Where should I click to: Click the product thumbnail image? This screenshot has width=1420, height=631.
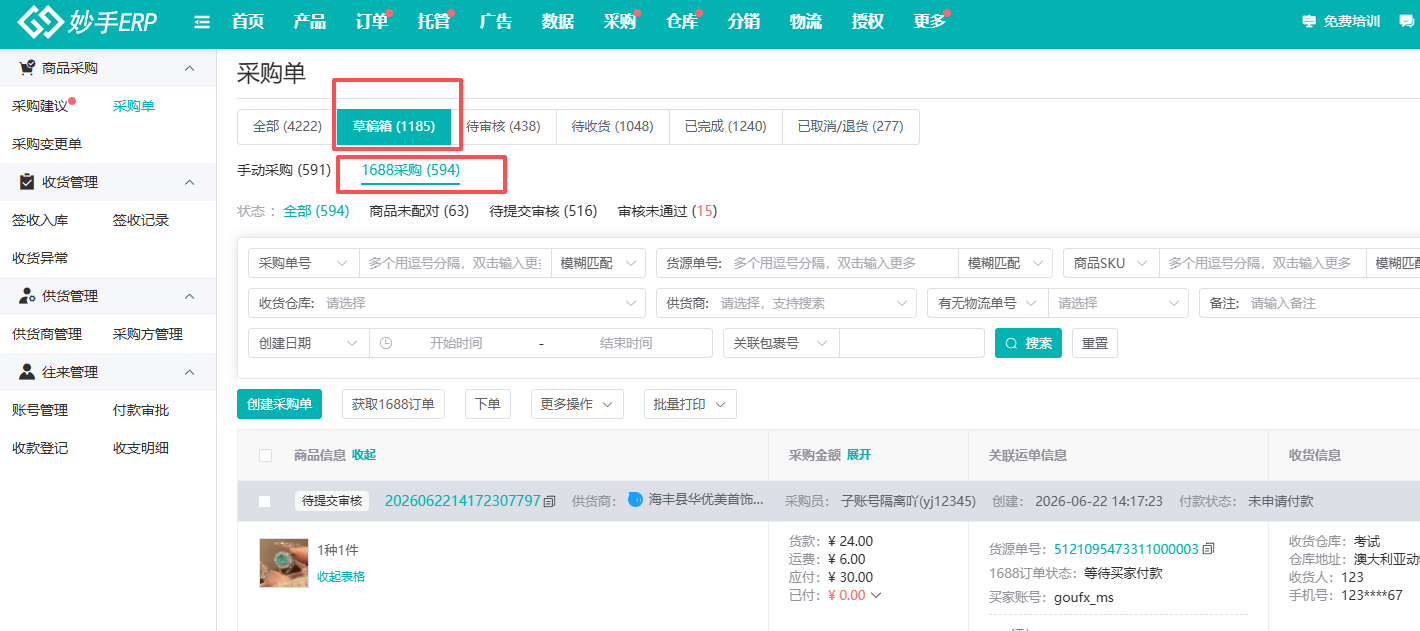click(x=283, y=563)
